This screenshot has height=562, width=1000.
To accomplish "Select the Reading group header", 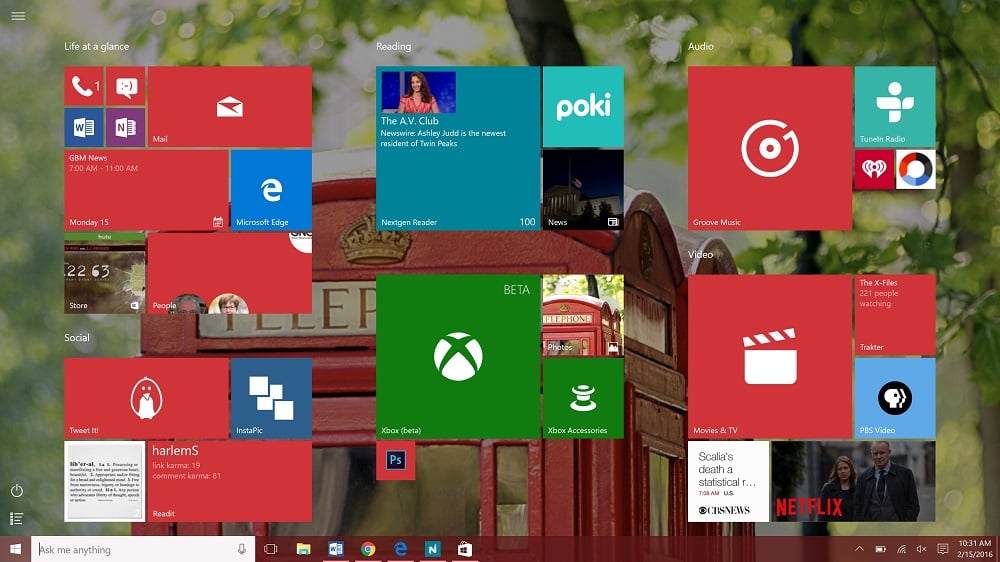I will 393,47.
